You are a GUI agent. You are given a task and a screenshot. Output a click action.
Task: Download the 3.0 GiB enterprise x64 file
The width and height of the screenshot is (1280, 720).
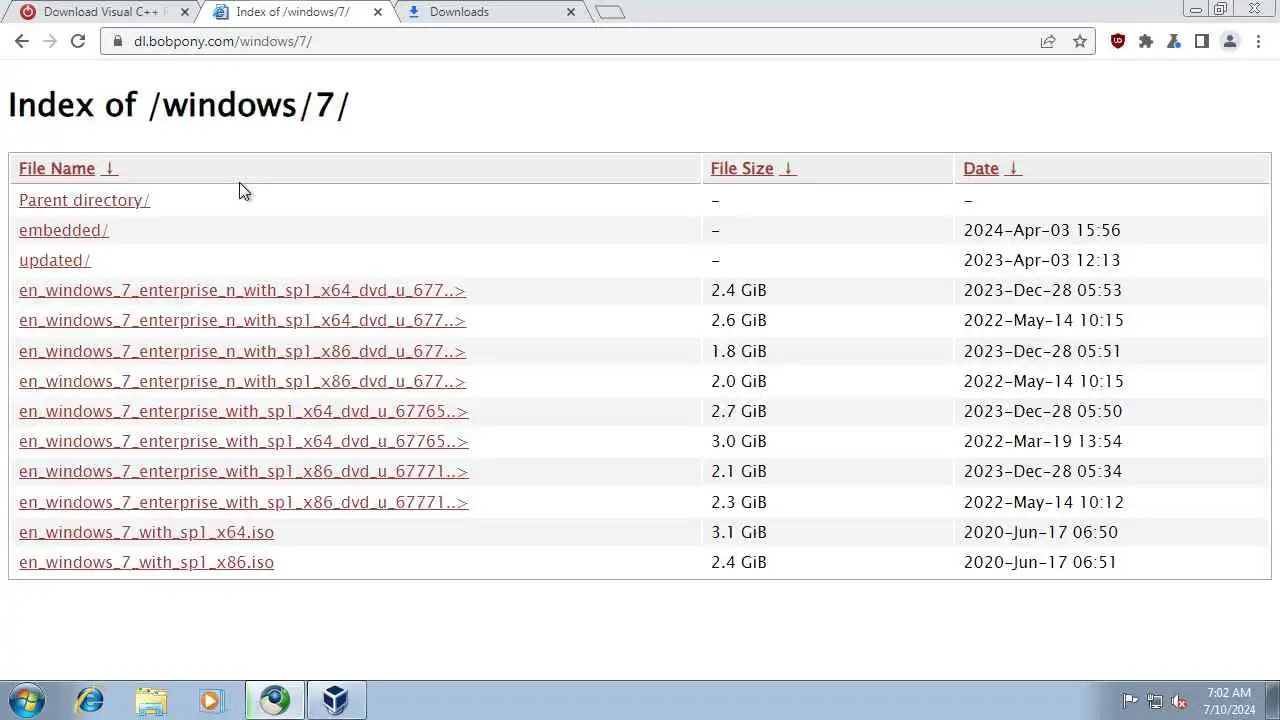pos(243,441)
